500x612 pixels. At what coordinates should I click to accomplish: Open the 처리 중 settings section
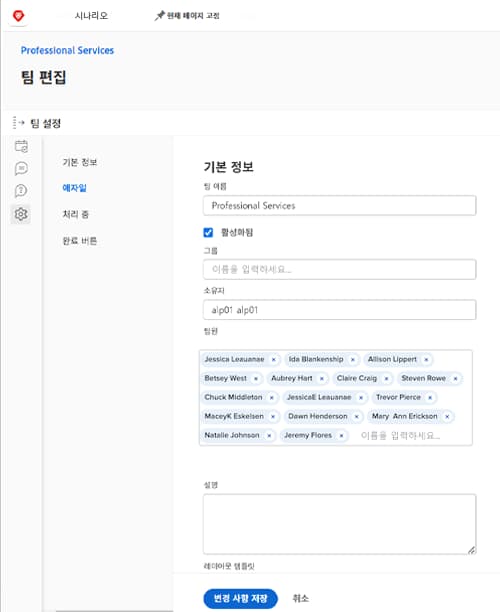tap(76, 214)
